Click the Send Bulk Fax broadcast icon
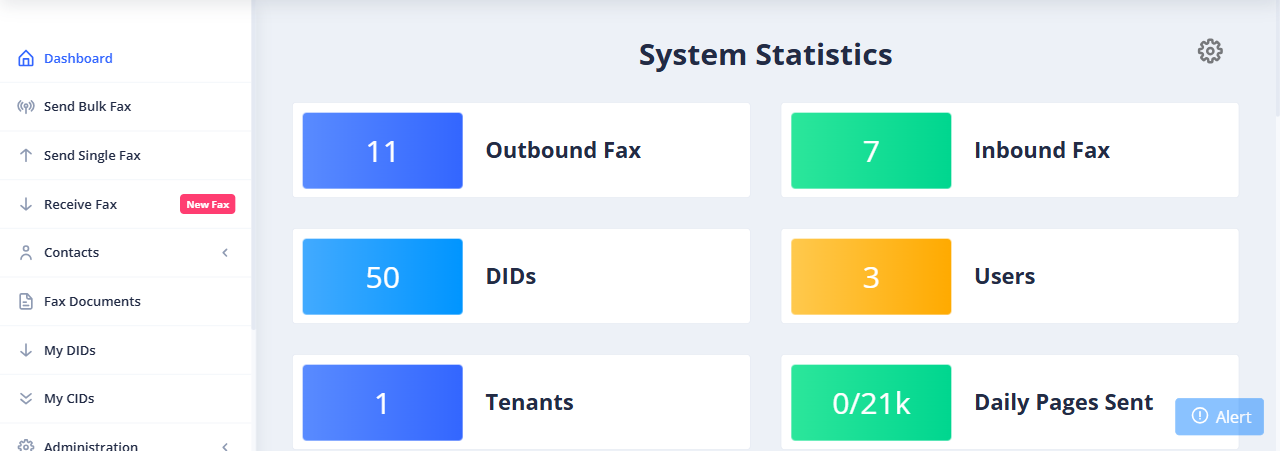Image resolution: width=1280 pixels, height=451 pixels. click(26, 107)
